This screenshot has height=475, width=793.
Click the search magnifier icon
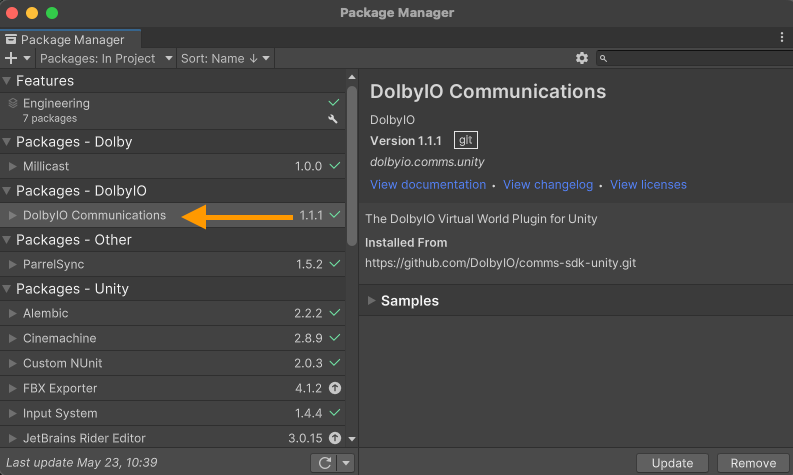pyautogui.click(x=603, y=59)
